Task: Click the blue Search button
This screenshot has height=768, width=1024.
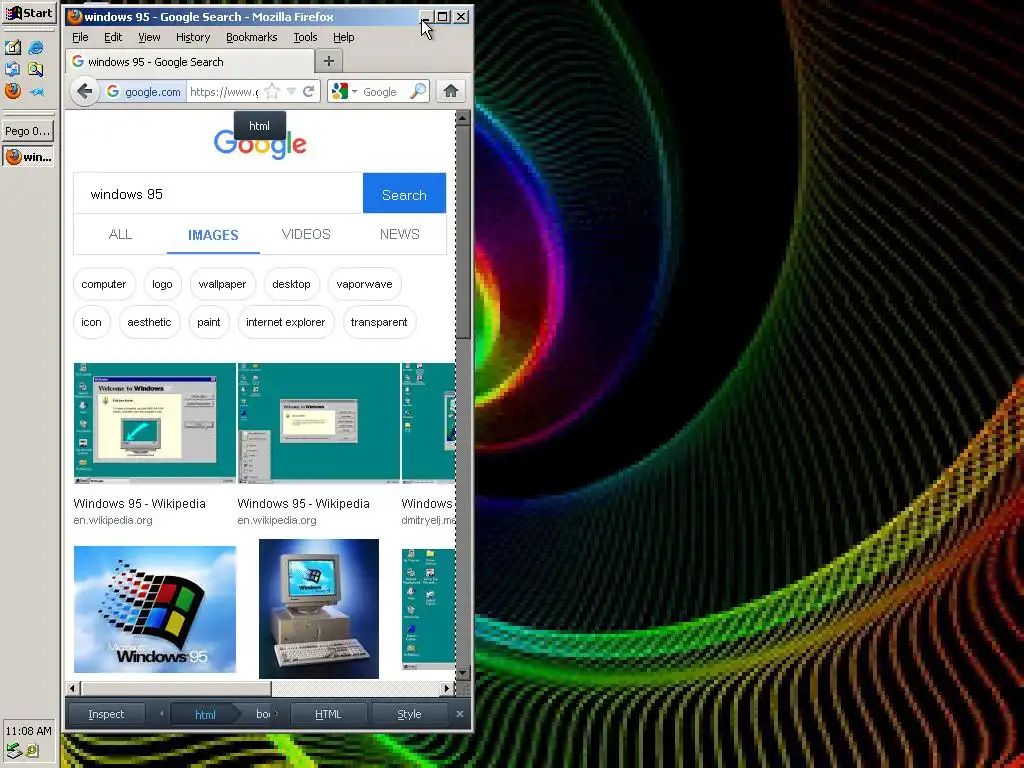Action: pos(404,193)
